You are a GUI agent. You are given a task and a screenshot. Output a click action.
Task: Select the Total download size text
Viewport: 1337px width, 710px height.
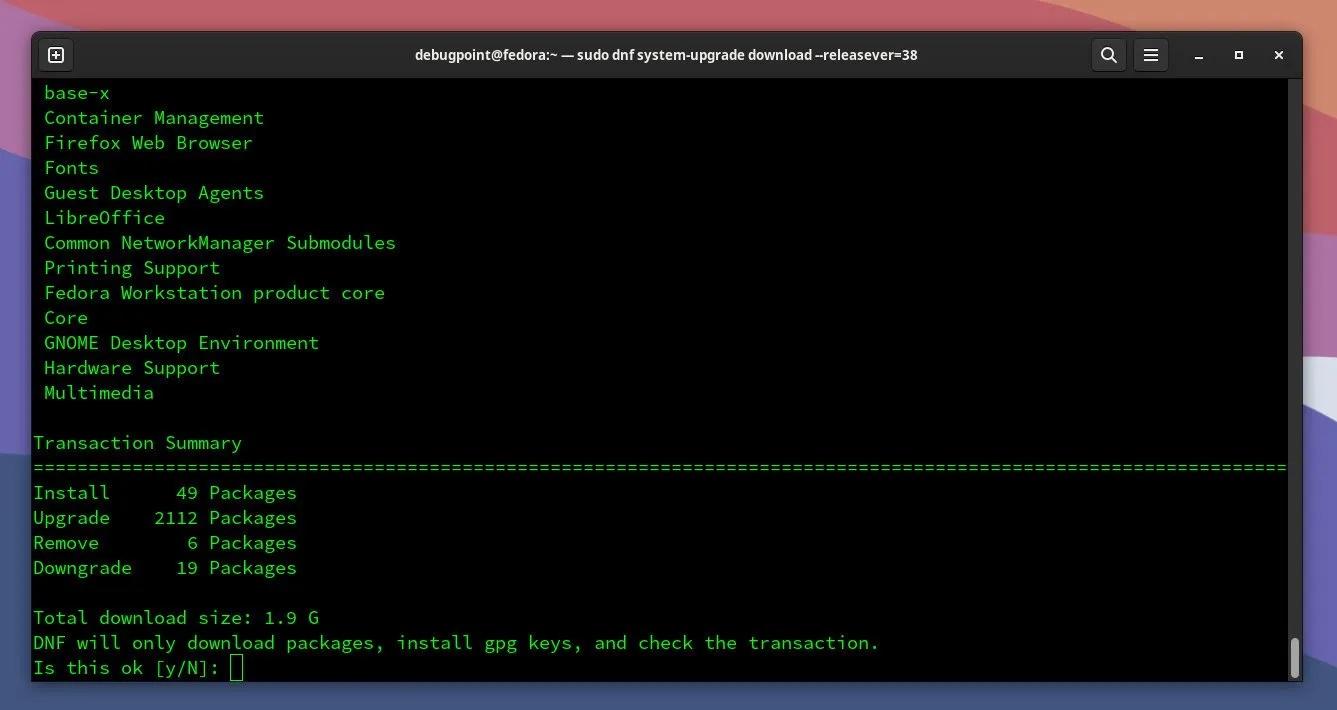click(x=176, y=617)
